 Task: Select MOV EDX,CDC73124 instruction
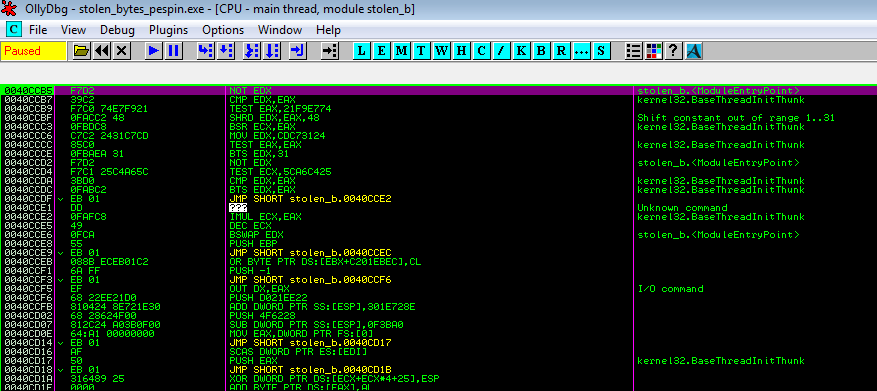point(278,135)
